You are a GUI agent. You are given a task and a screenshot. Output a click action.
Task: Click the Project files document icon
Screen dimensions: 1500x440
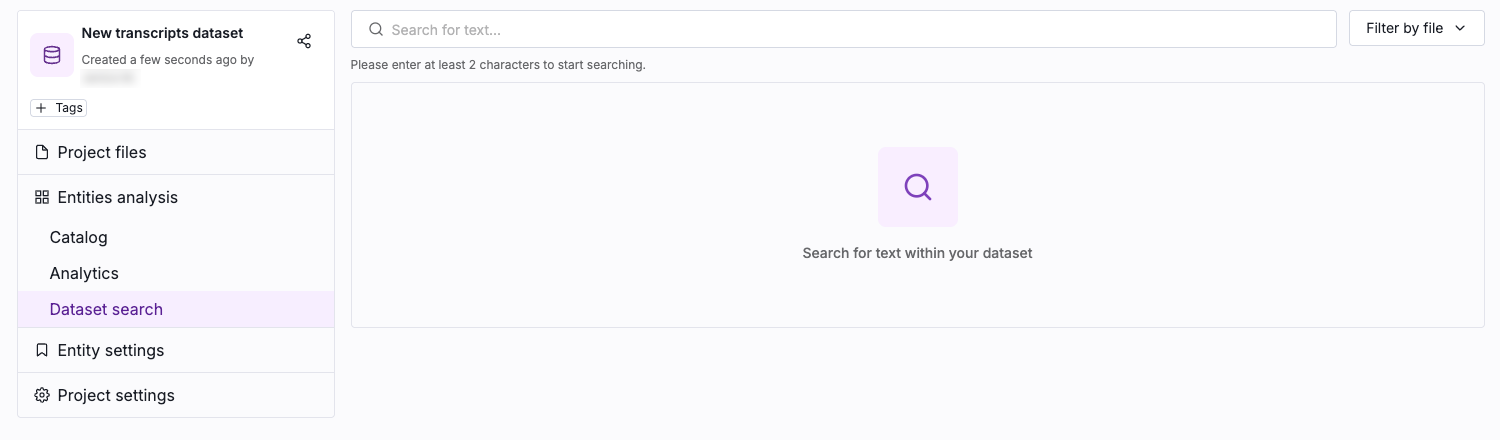point(42,152)
